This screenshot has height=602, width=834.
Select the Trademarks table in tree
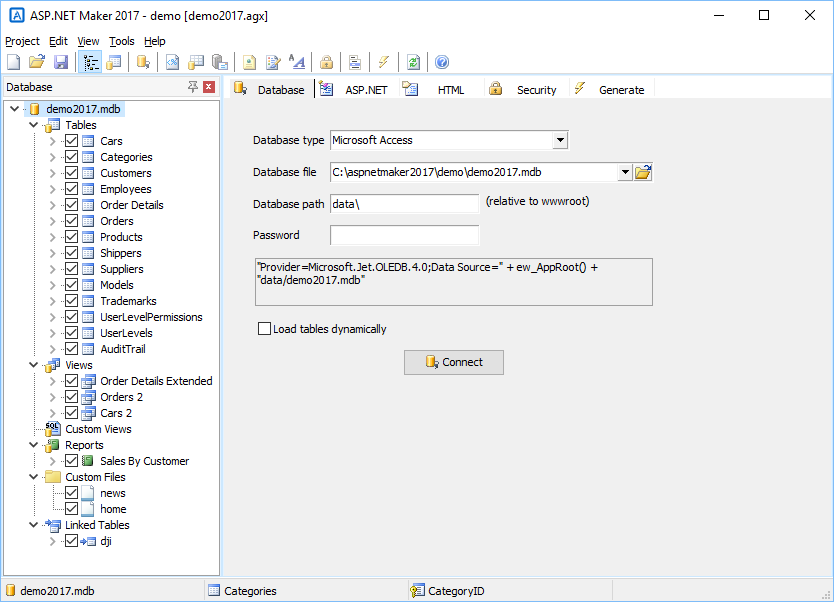(x=128, y=301)
